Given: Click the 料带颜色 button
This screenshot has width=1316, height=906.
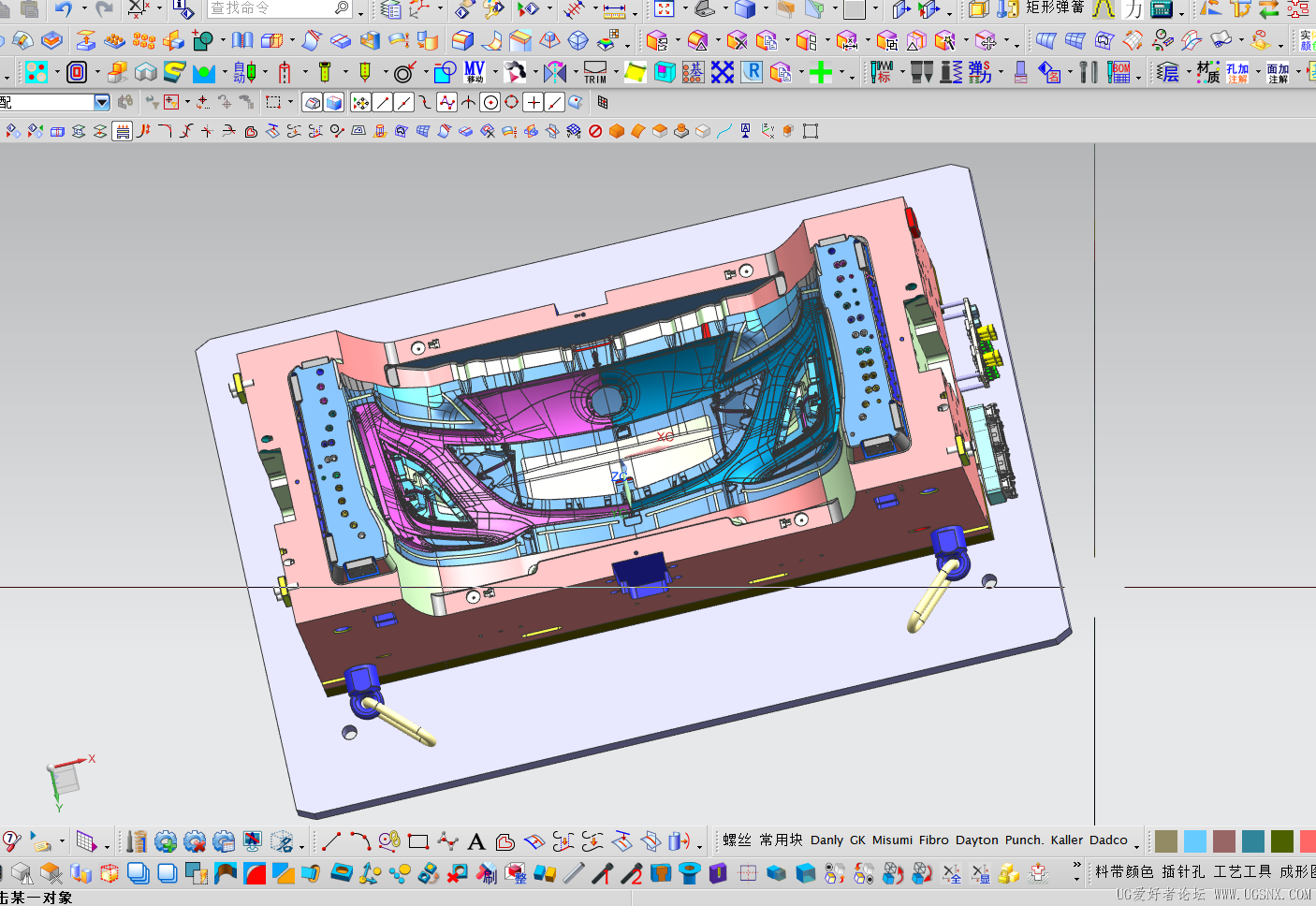Looking at the screenshot, I should tap(1124, 871).
